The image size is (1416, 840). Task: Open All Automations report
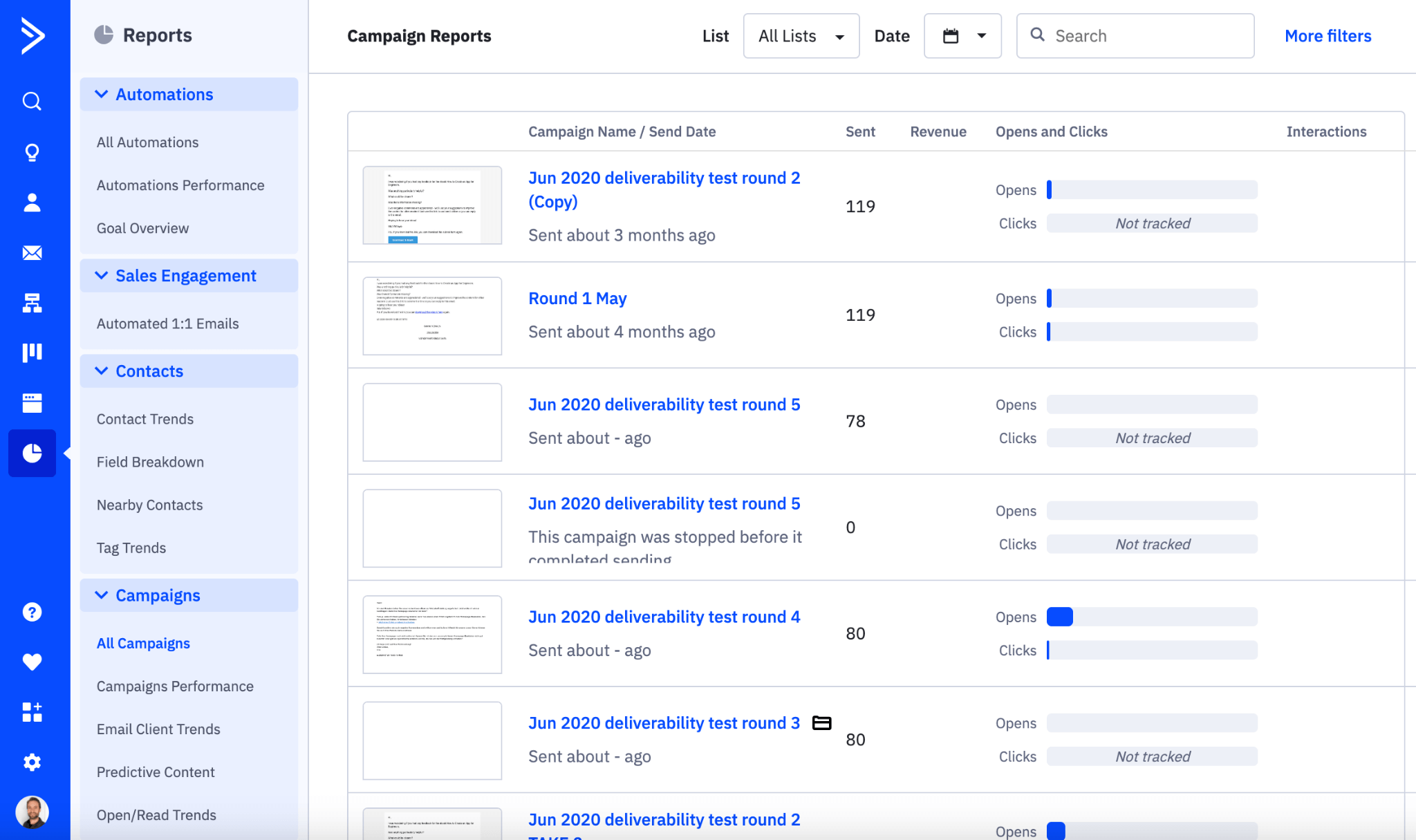[x=147, y=142]
